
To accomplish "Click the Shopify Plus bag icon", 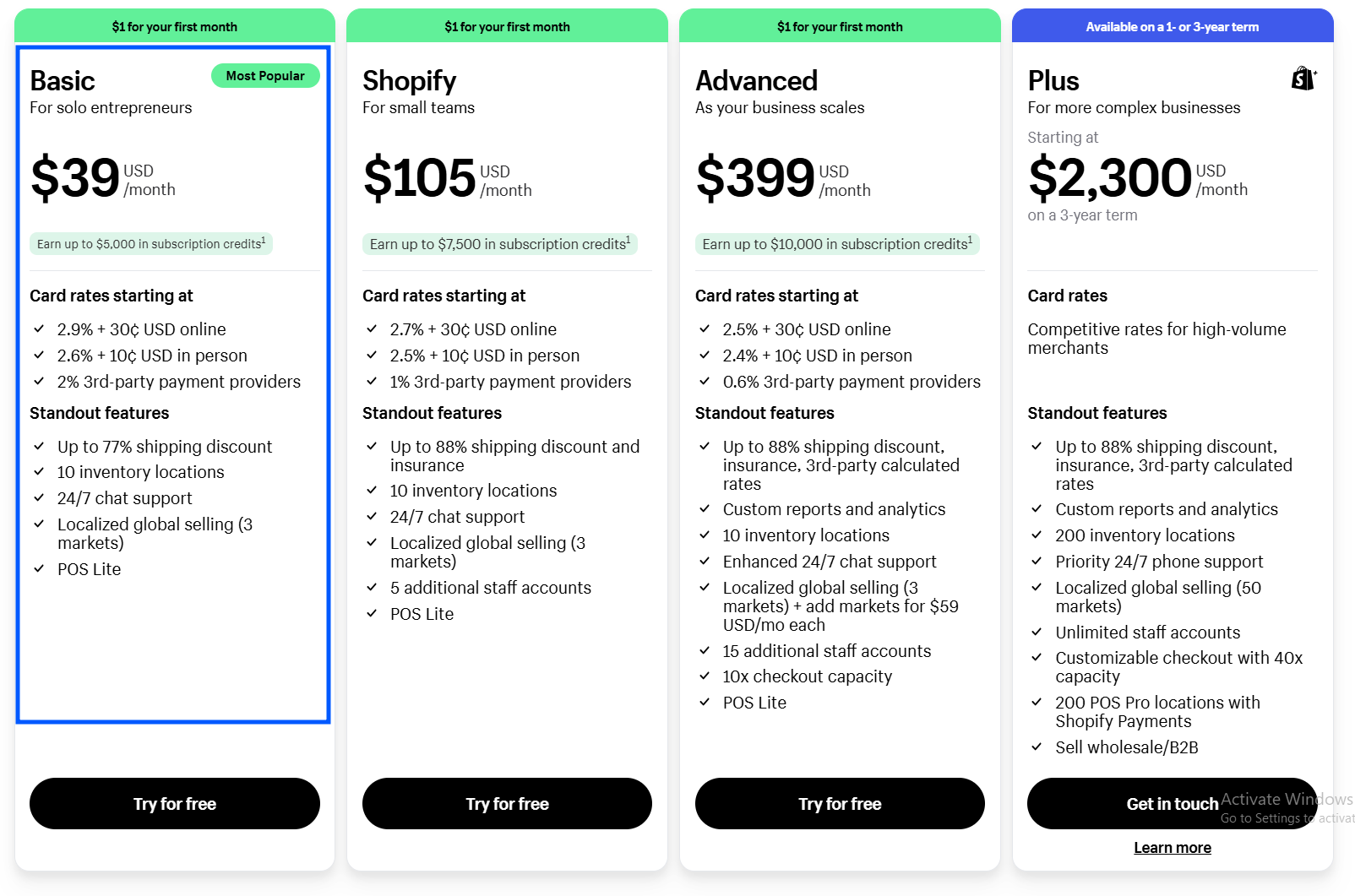I will 1303,79.
